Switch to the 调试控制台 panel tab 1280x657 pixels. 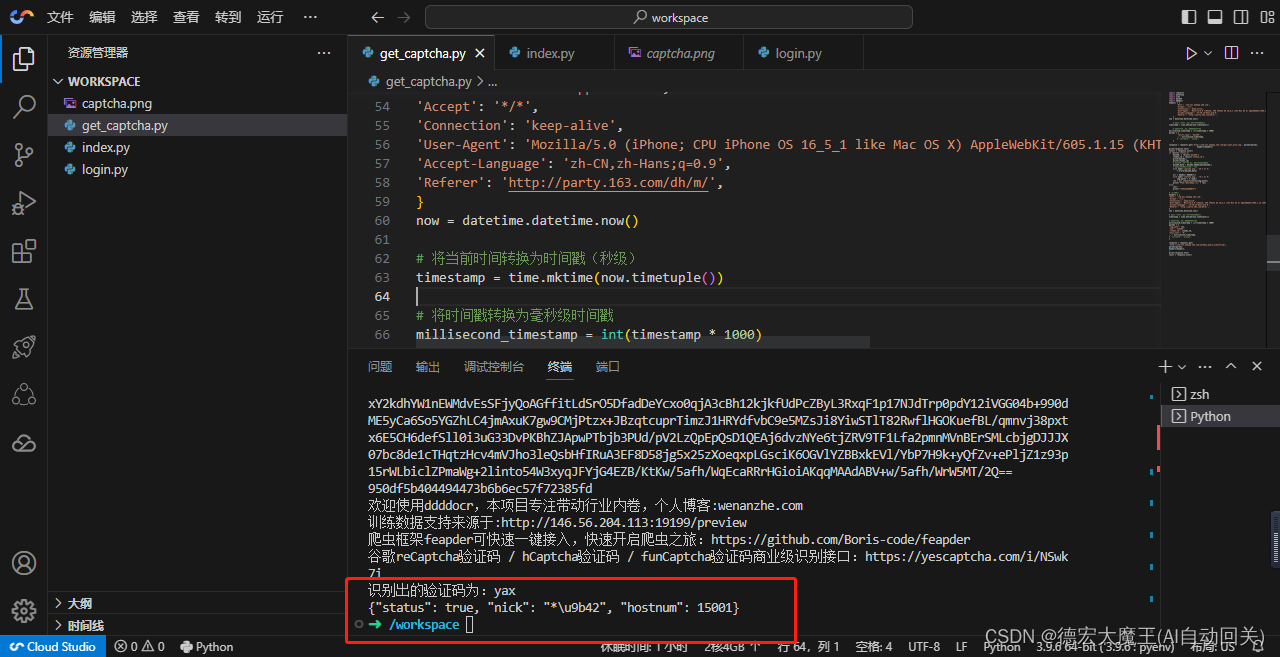[x=494, y=367]
